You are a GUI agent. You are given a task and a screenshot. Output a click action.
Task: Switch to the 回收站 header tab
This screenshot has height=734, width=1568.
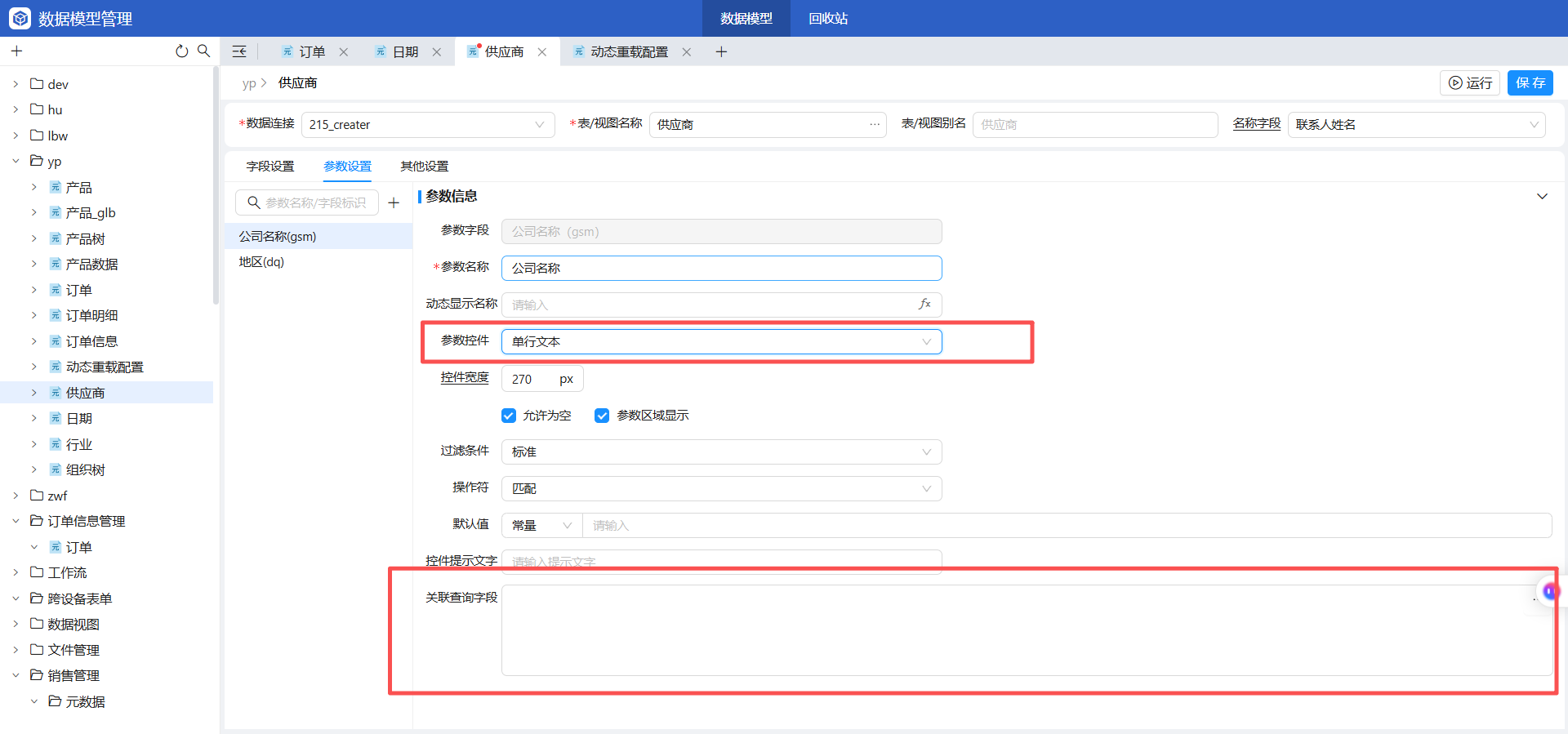point(828,18)
